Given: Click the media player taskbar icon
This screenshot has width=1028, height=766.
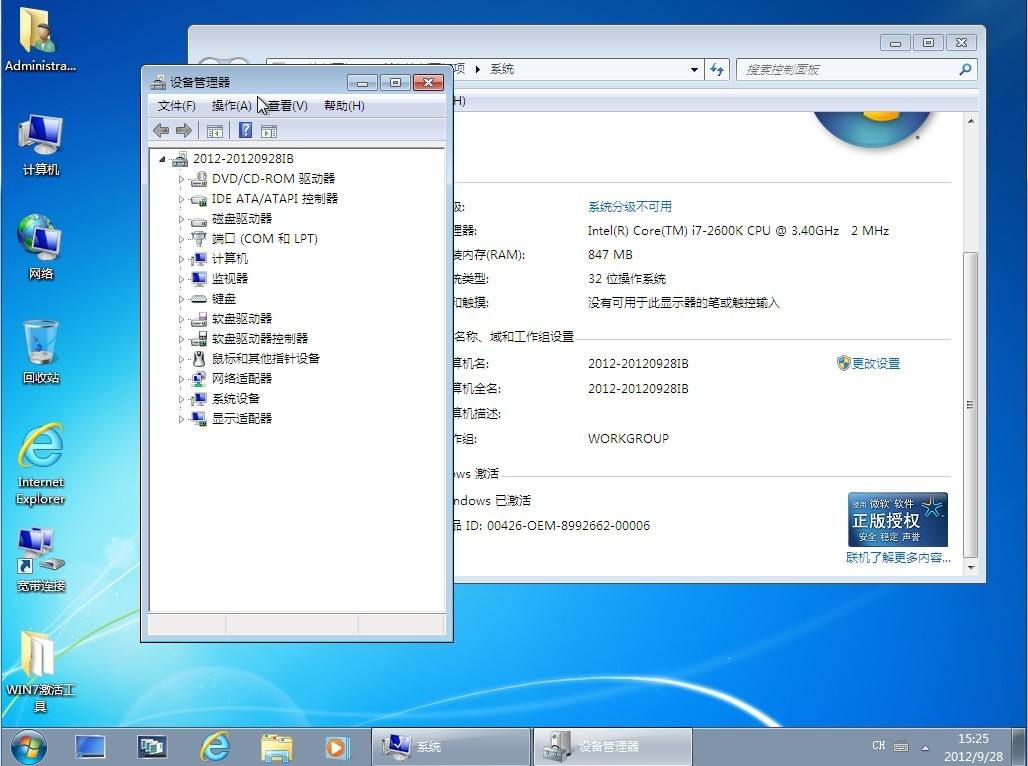Looking at the screenshot, I should point(337,747).
